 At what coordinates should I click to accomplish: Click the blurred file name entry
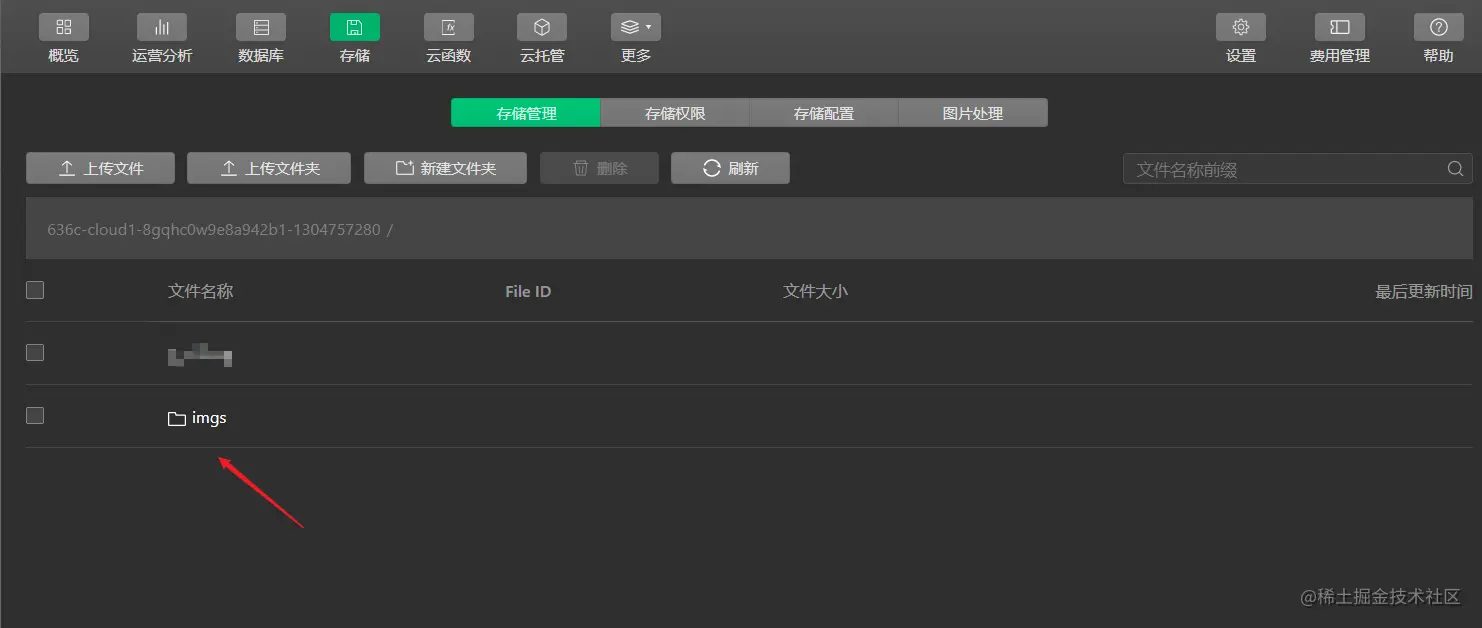click(200, 354)
